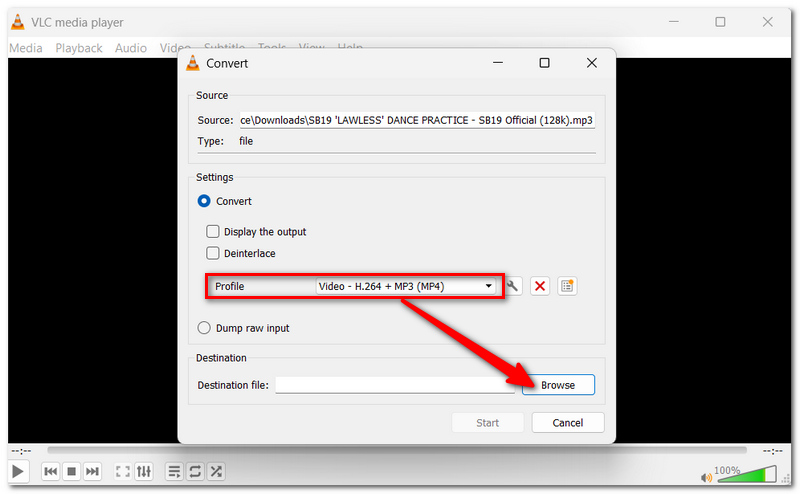Click the Previous track button
Viewport: 800px width, 494px height.
pos(51,471)
